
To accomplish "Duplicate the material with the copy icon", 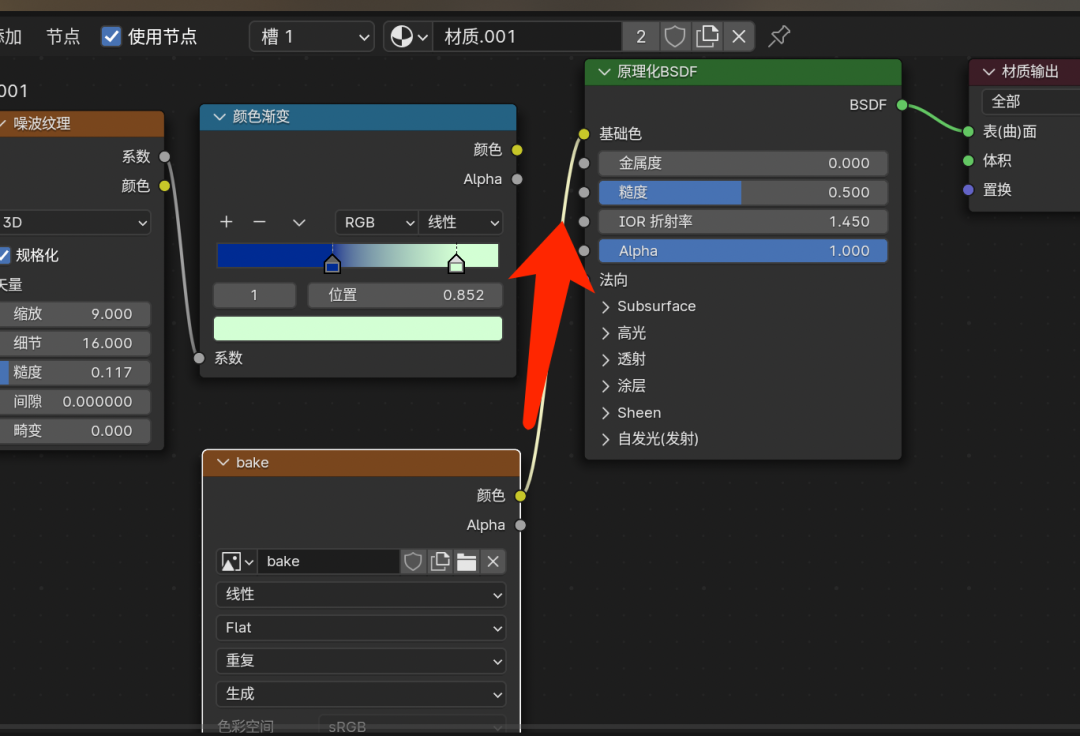I will click(x=707, y=36).
